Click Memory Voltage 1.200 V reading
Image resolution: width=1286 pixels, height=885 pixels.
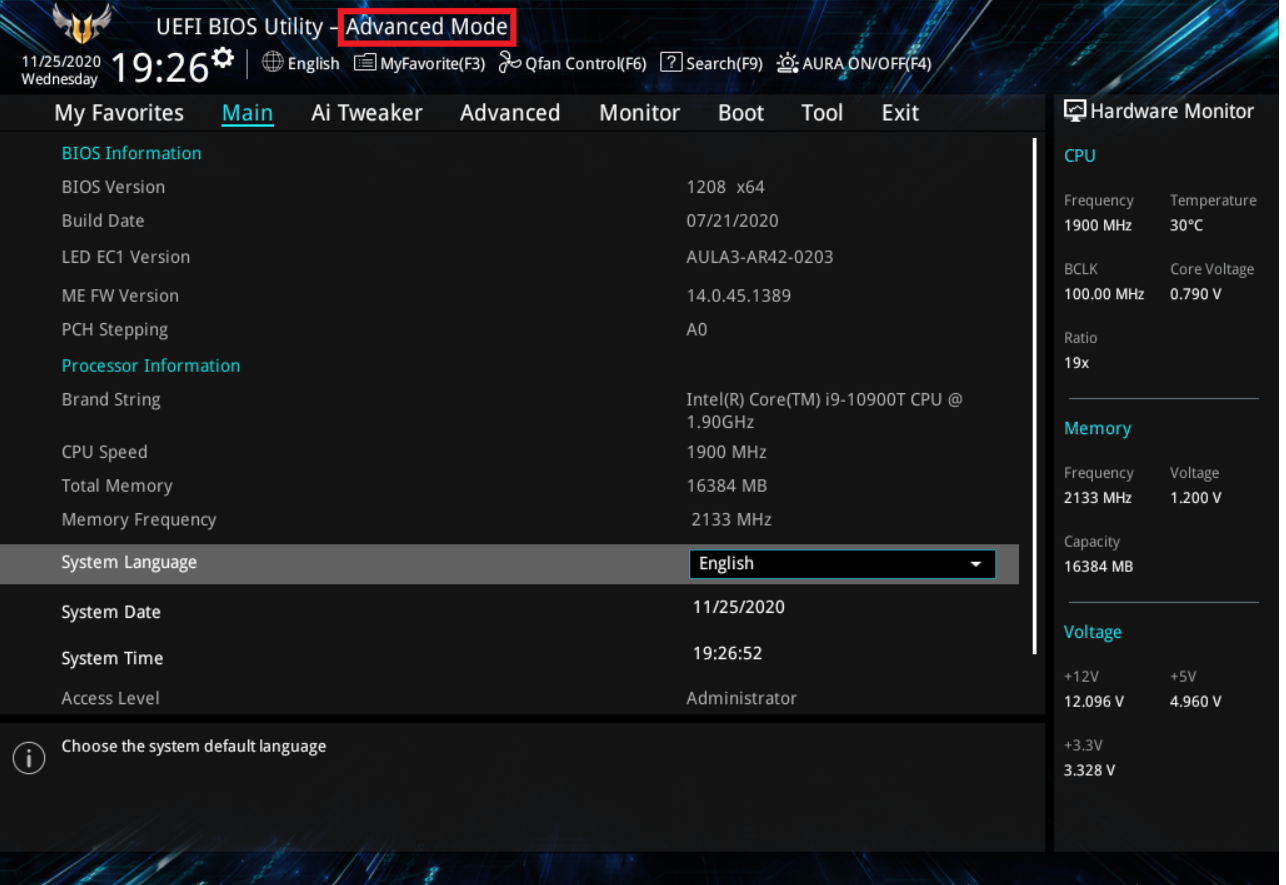[x=1196, y=498]
